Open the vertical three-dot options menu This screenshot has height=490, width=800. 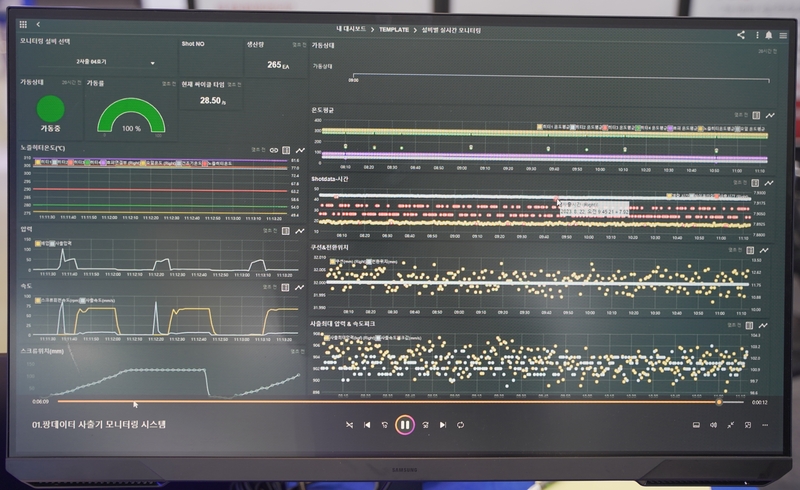[757, 34]
